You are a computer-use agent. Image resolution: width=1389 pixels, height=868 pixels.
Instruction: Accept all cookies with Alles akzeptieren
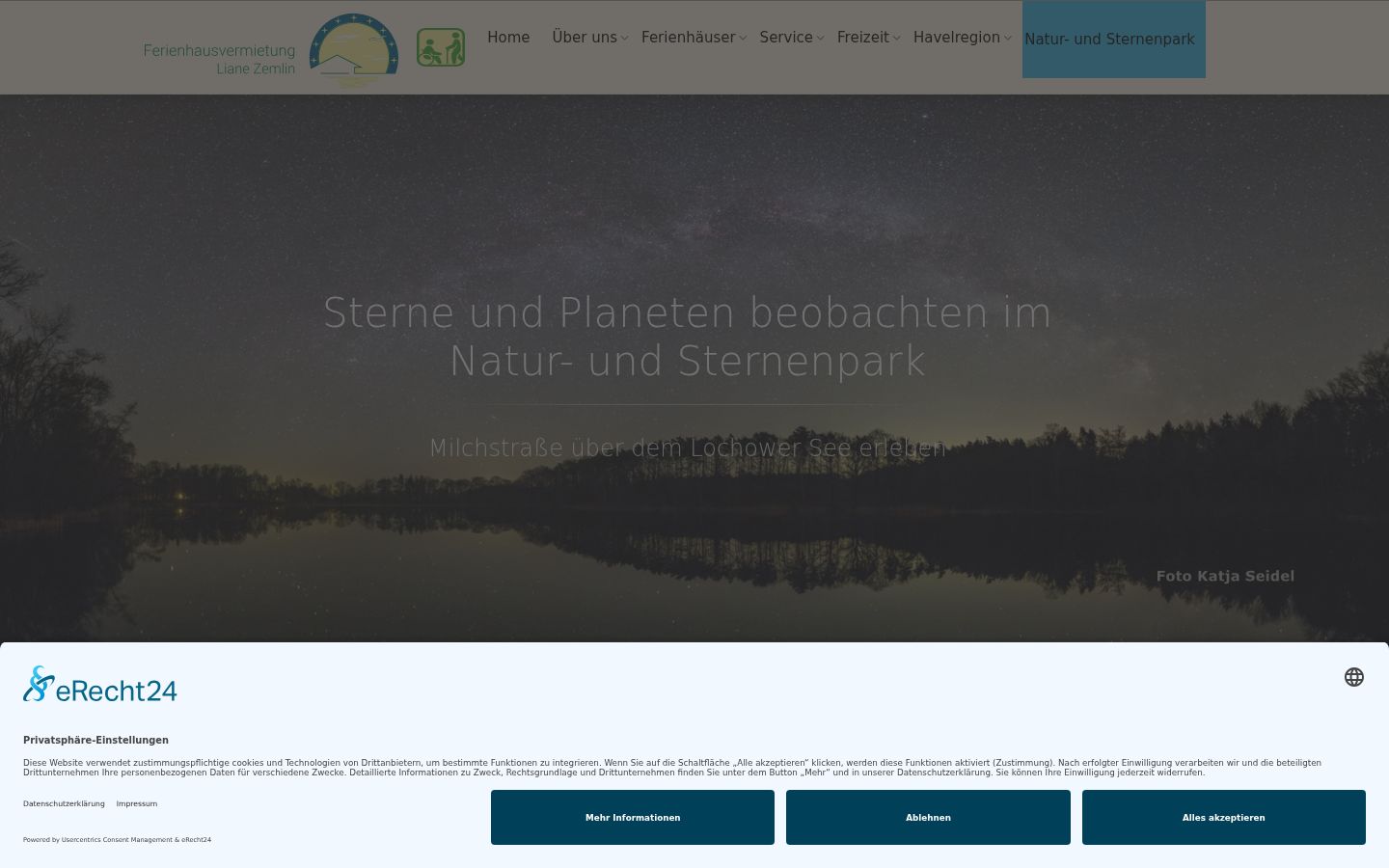1224,818
